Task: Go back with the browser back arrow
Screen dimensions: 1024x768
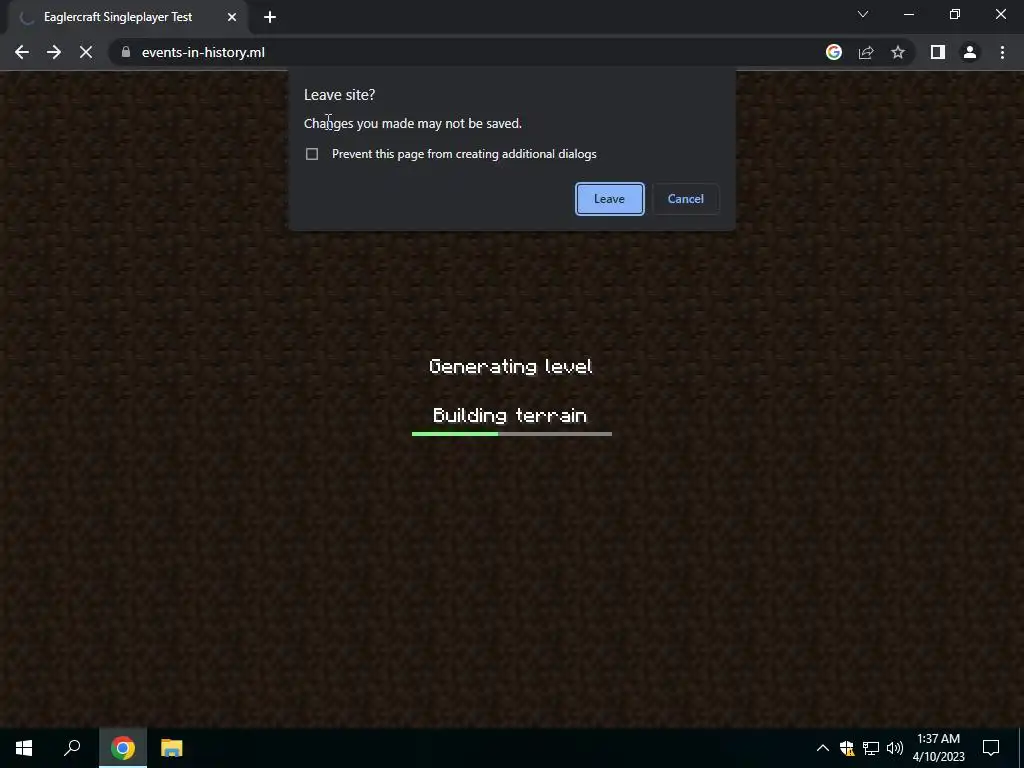Action: point(22,52)
